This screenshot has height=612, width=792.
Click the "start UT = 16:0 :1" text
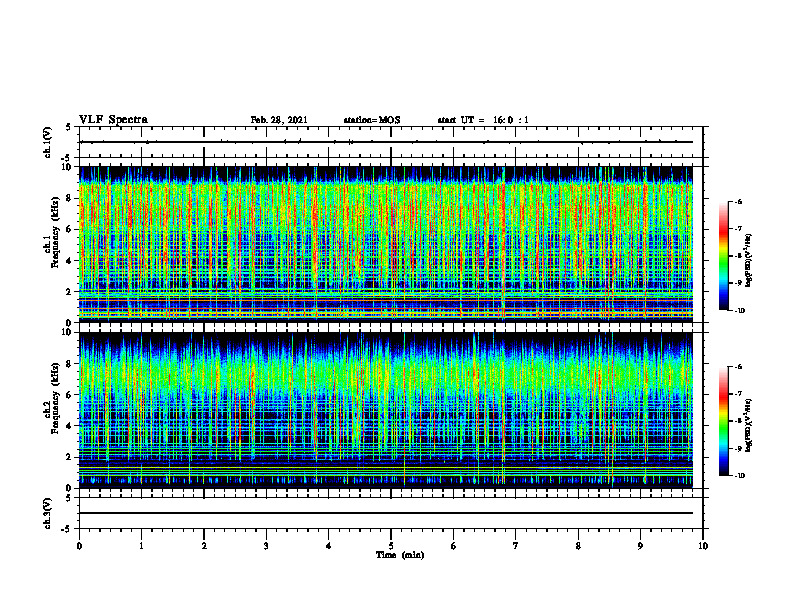click(483, 120)
